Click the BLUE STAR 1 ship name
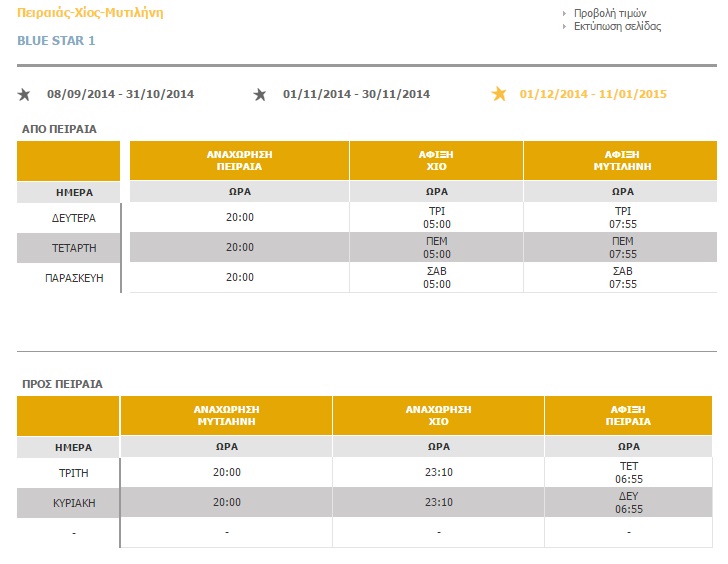The width and height of the screenshot is (728, 564). coord(57,41)
